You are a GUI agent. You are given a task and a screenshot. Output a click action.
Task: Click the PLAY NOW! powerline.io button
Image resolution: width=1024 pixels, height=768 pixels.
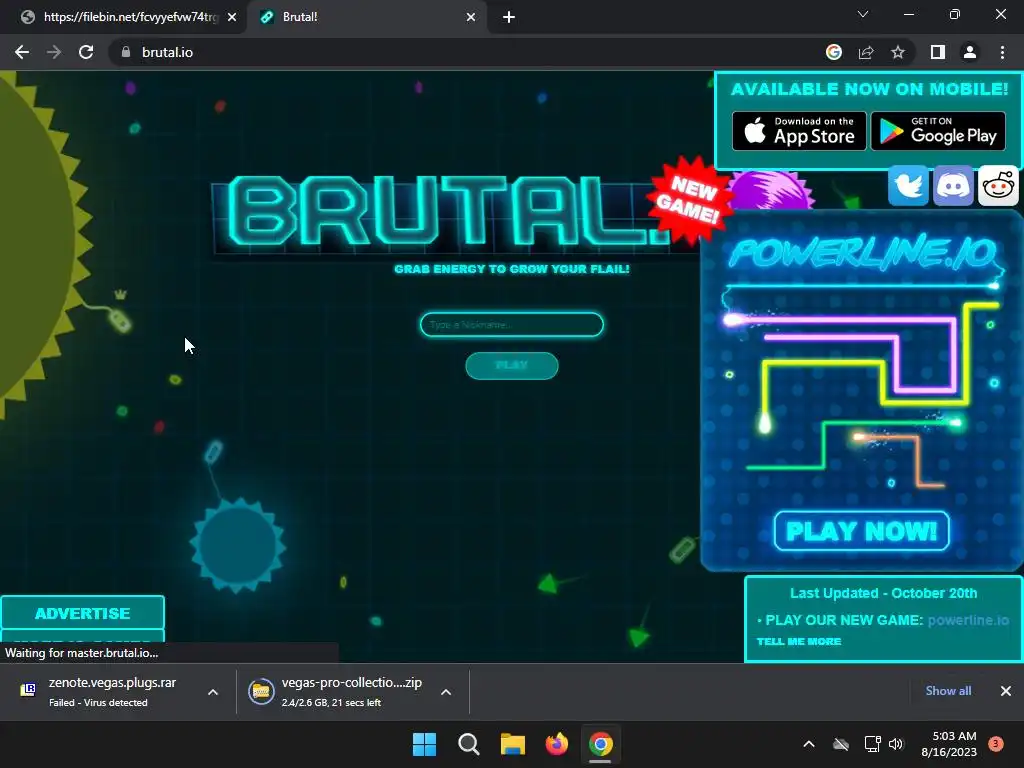point(861,531)
